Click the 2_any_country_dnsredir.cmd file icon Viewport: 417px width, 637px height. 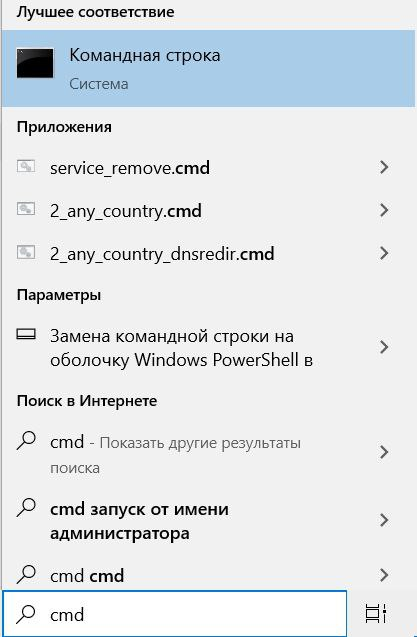(x=26, y=252)
